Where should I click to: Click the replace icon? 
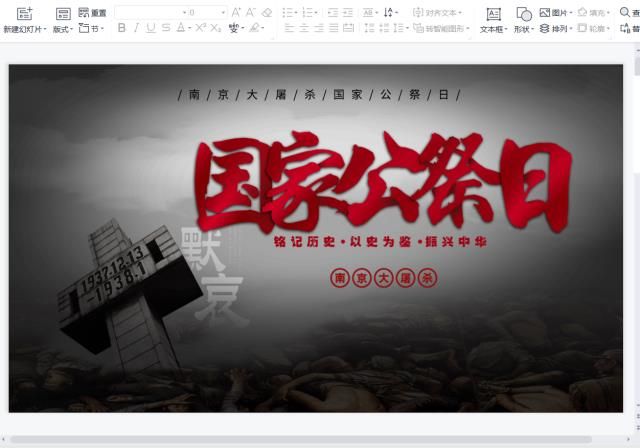(624, 28)
